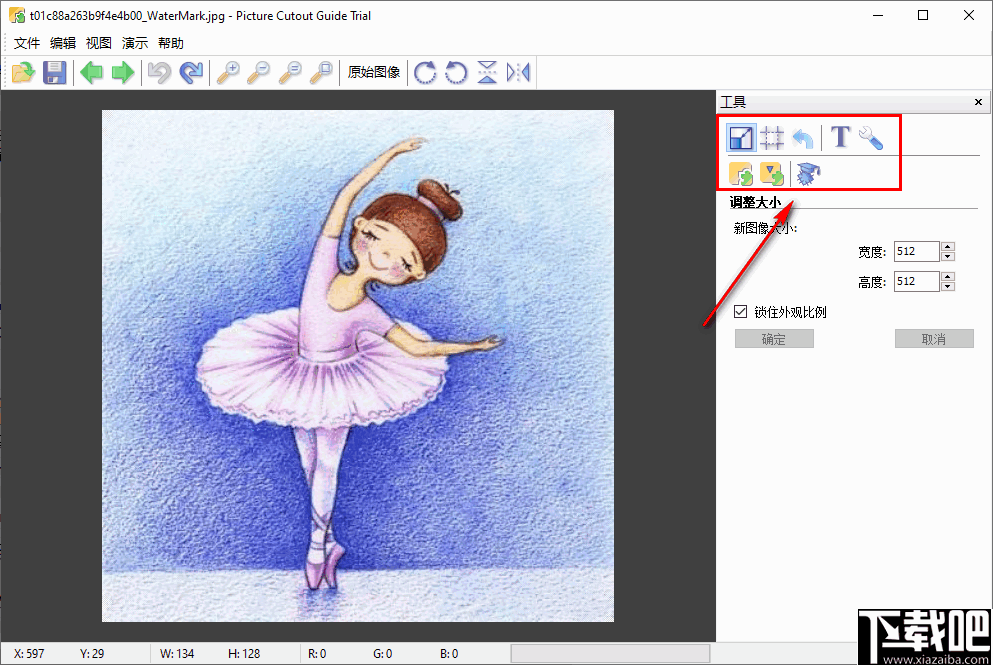Click the 确定 confirm button
This screenshot has height=665, width=993.
coord(774,339)
